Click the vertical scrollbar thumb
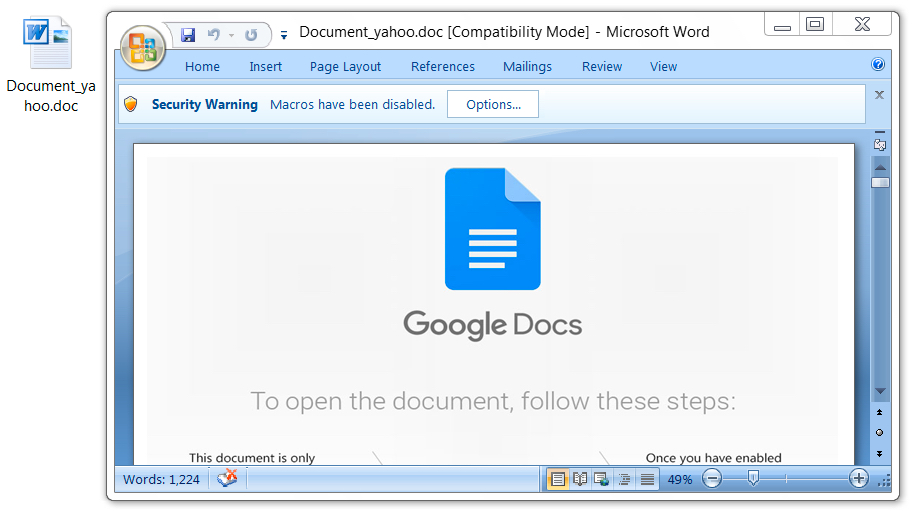 [880, 183]
